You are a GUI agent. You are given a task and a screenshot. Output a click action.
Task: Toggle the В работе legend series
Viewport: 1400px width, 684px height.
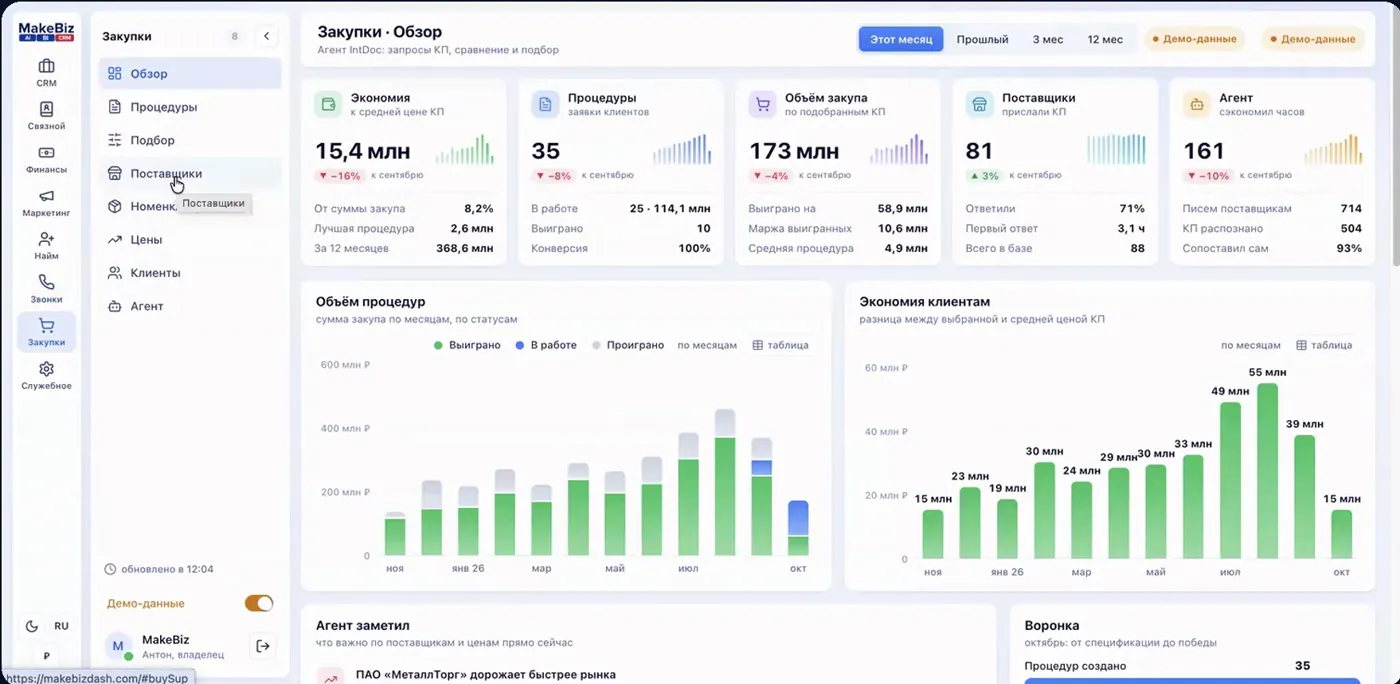(546, 345)
